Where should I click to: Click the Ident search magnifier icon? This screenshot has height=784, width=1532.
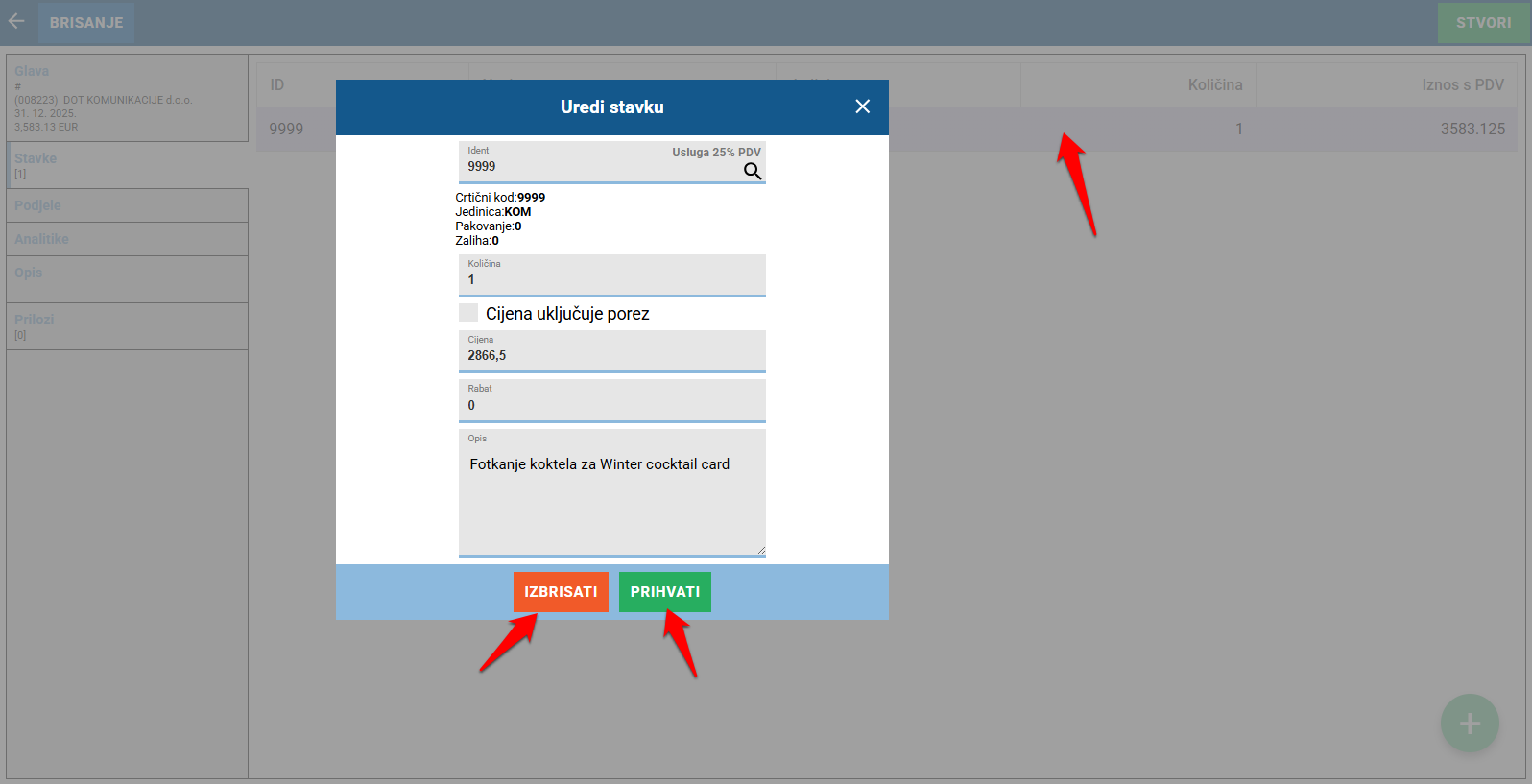pyautogui.click(x=752, y=171)
